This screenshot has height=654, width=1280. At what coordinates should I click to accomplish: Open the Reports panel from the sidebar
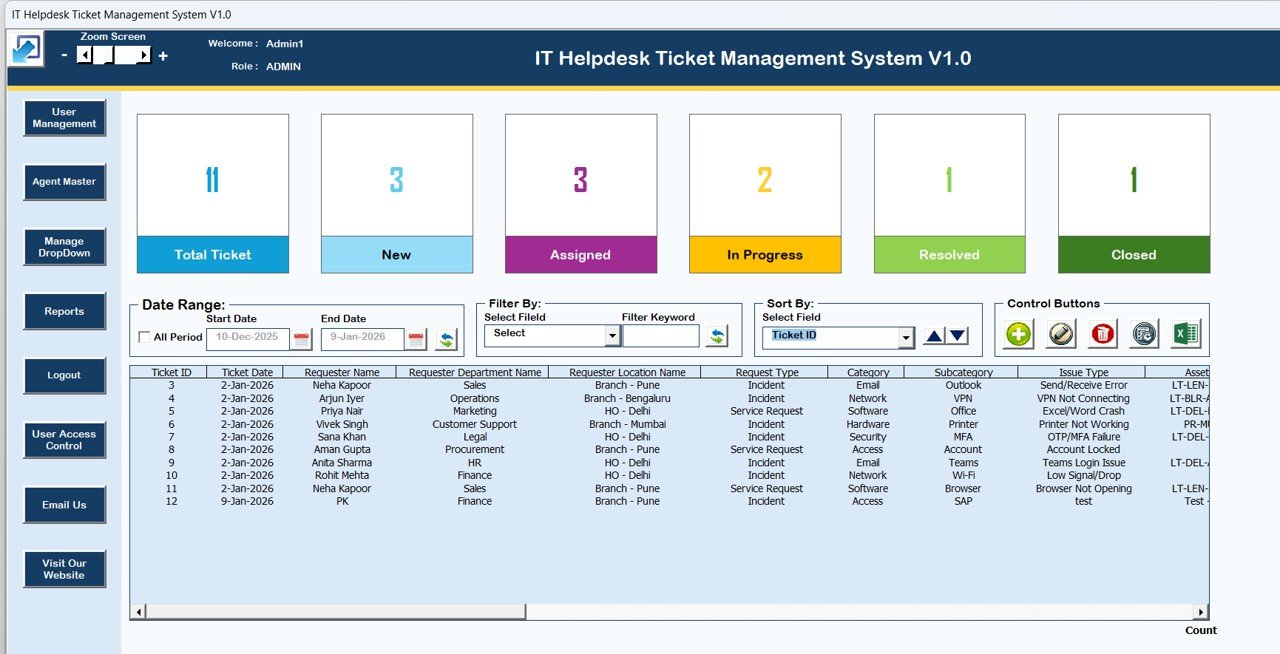[x=64, y=311]
